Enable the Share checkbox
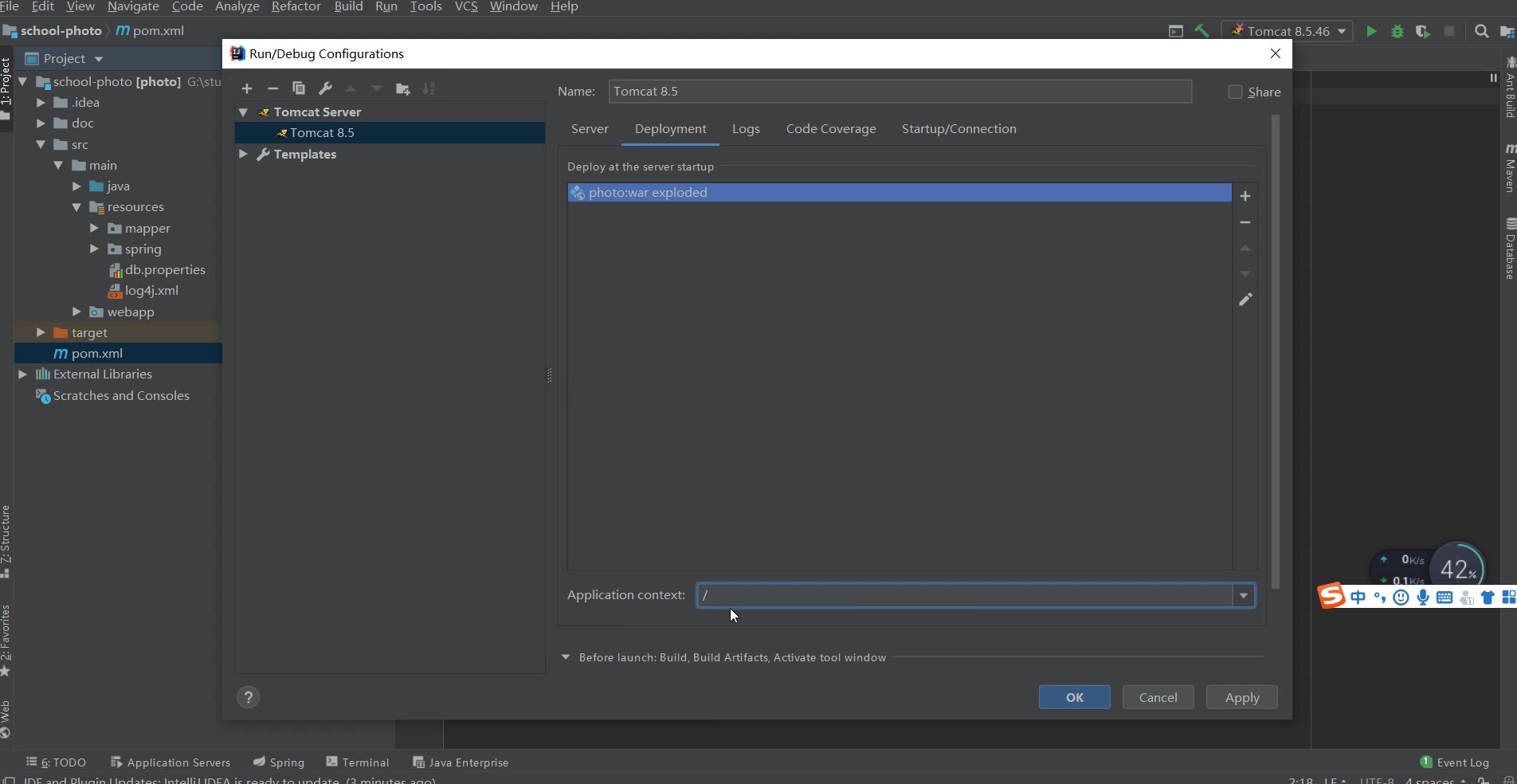The width and height of the screenshot is (1517, 784). pyautogui.click(x=1235, y=92)
